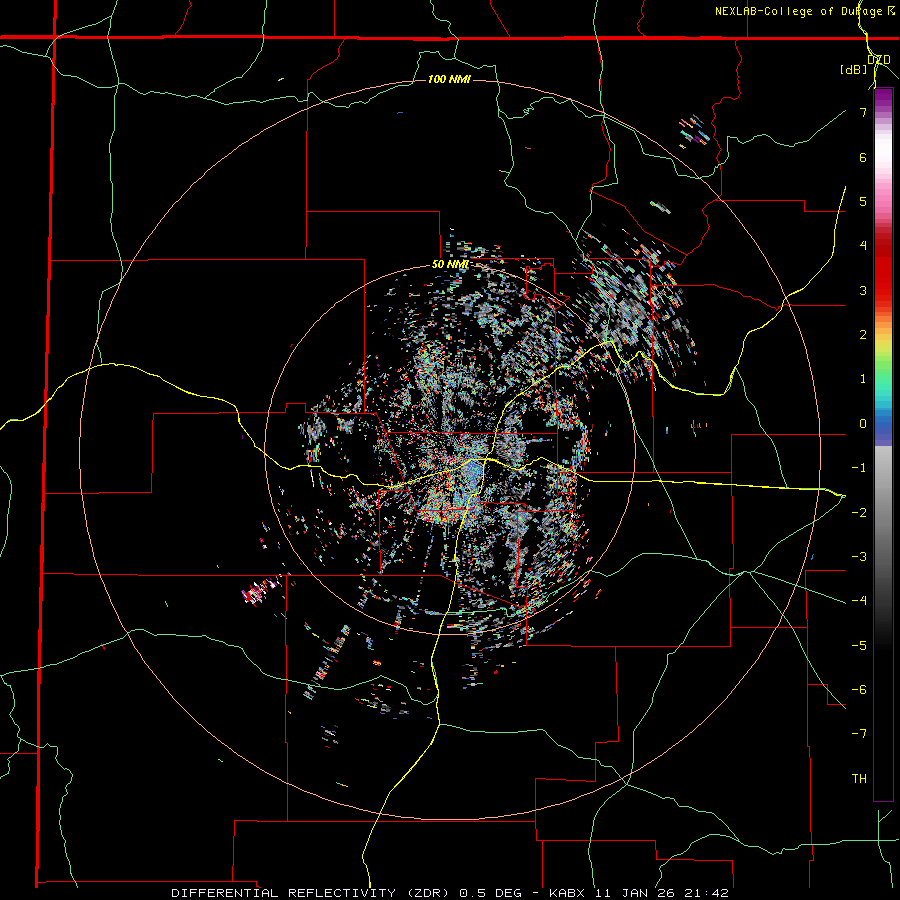Click the "6" value on the color scale
Image resolution: width=900 pixels, height=900 pixels.
(x=863, y=157)
